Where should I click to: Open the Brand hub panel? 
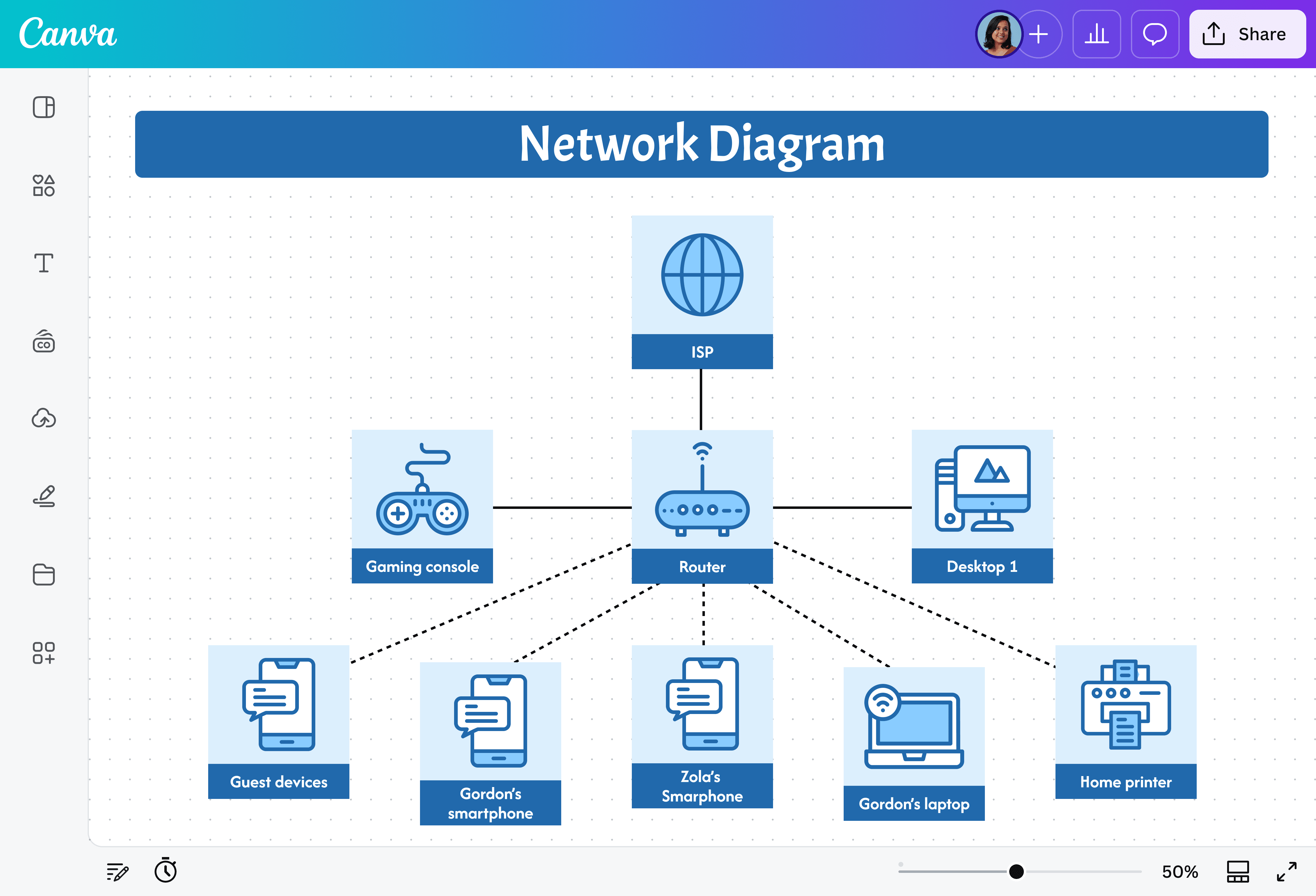click(x=44, y=341)
